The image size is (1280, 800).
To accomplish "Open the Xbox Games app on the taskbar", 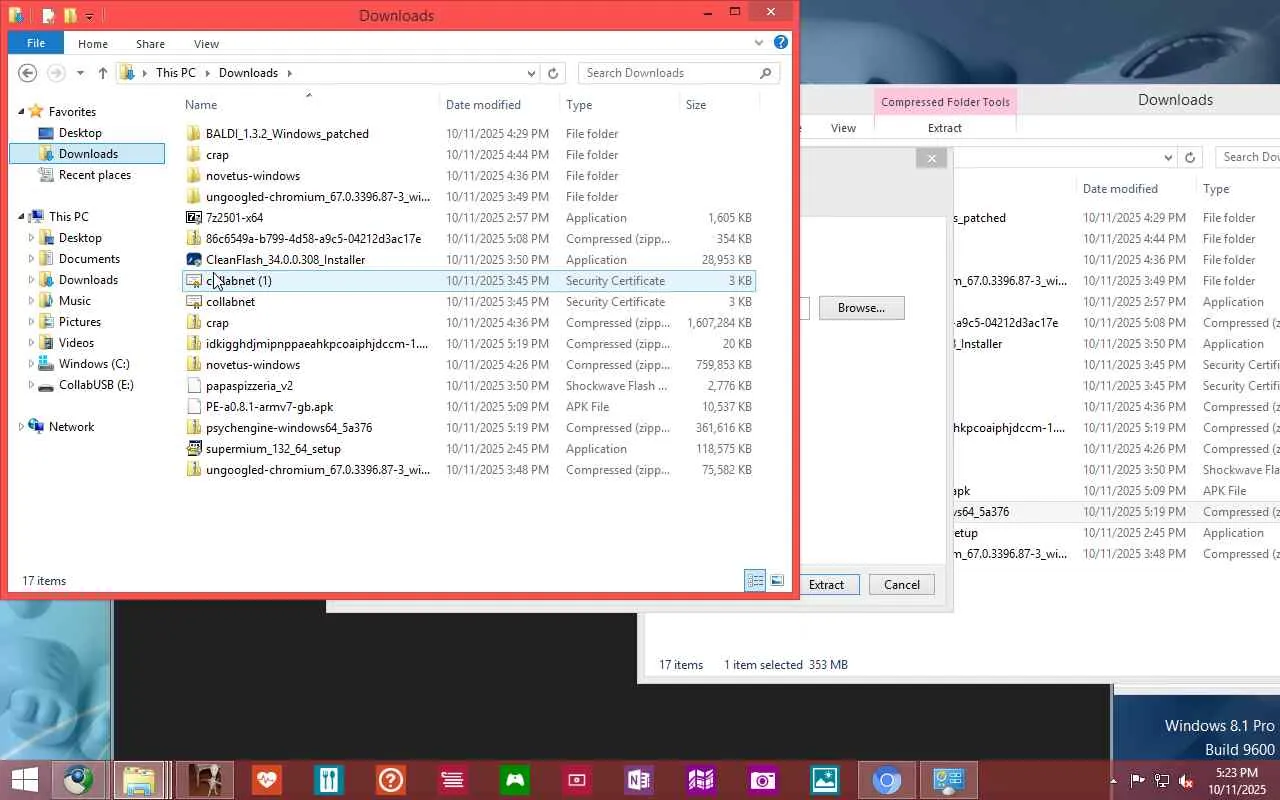I will [x=515, y=780].
